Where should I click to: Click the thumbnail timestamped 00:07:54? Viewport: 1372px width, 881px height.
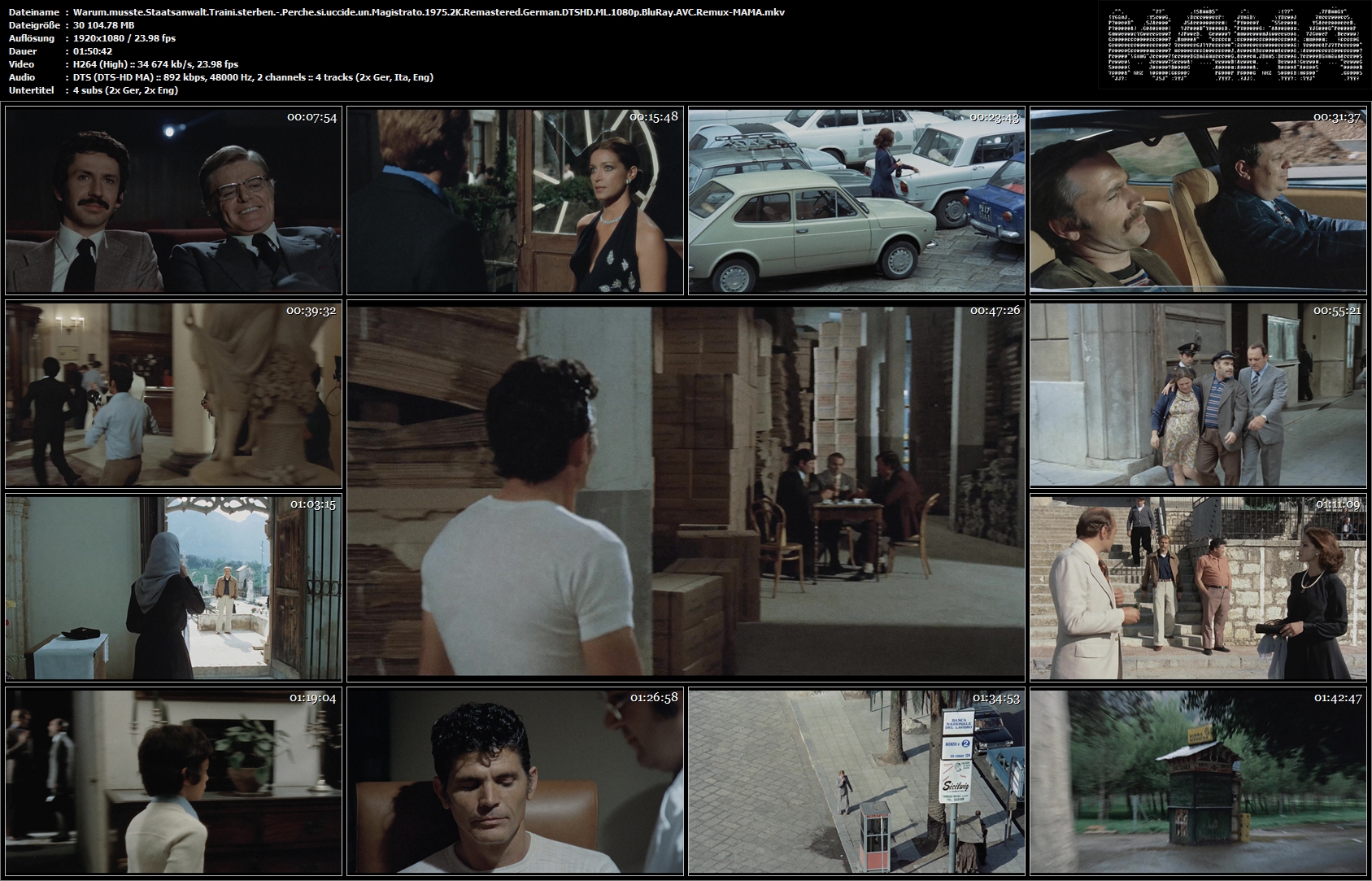coord(173,200)
